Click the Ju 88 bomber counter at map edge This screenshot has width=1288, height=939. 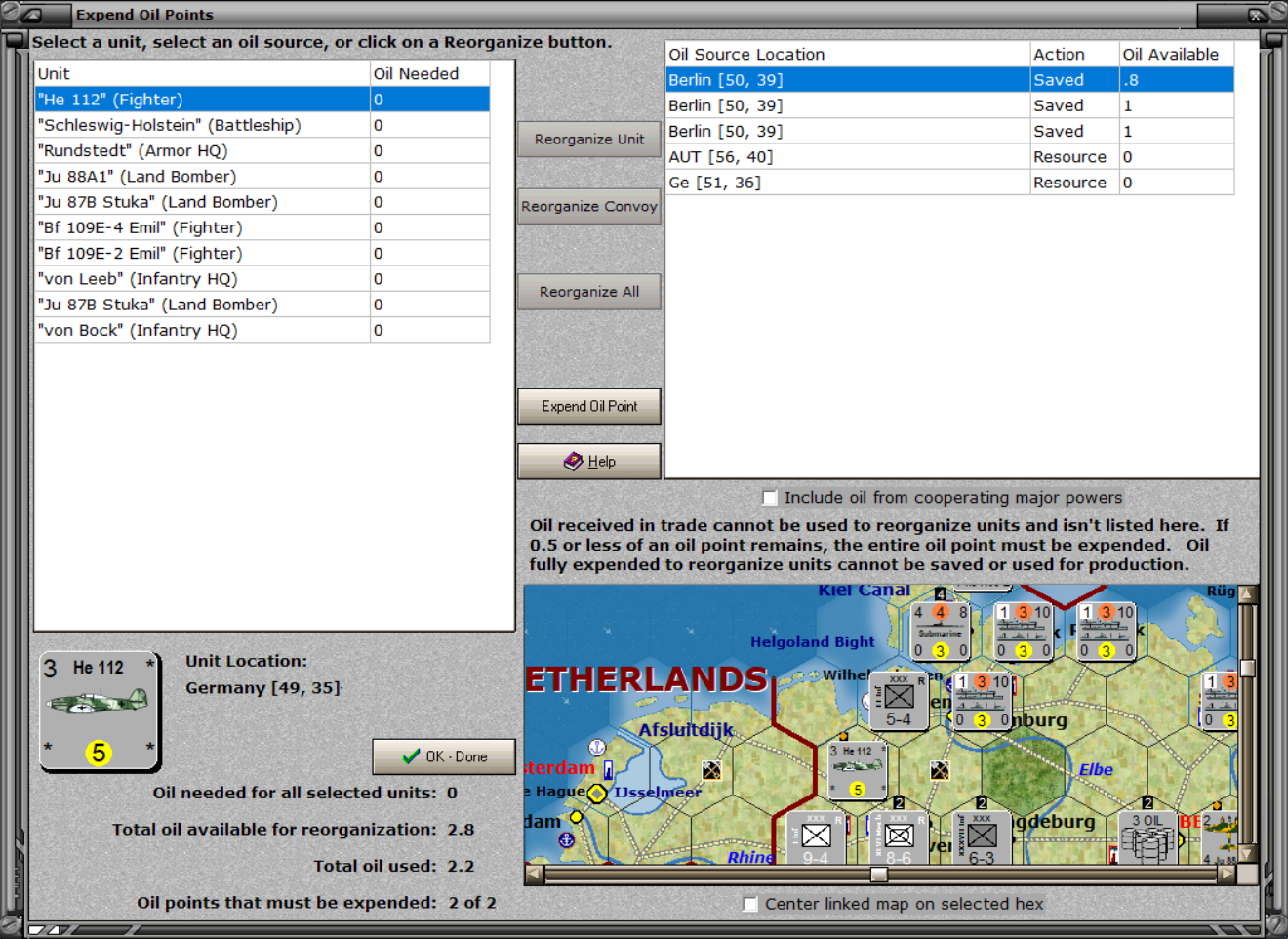(1219, 838)
